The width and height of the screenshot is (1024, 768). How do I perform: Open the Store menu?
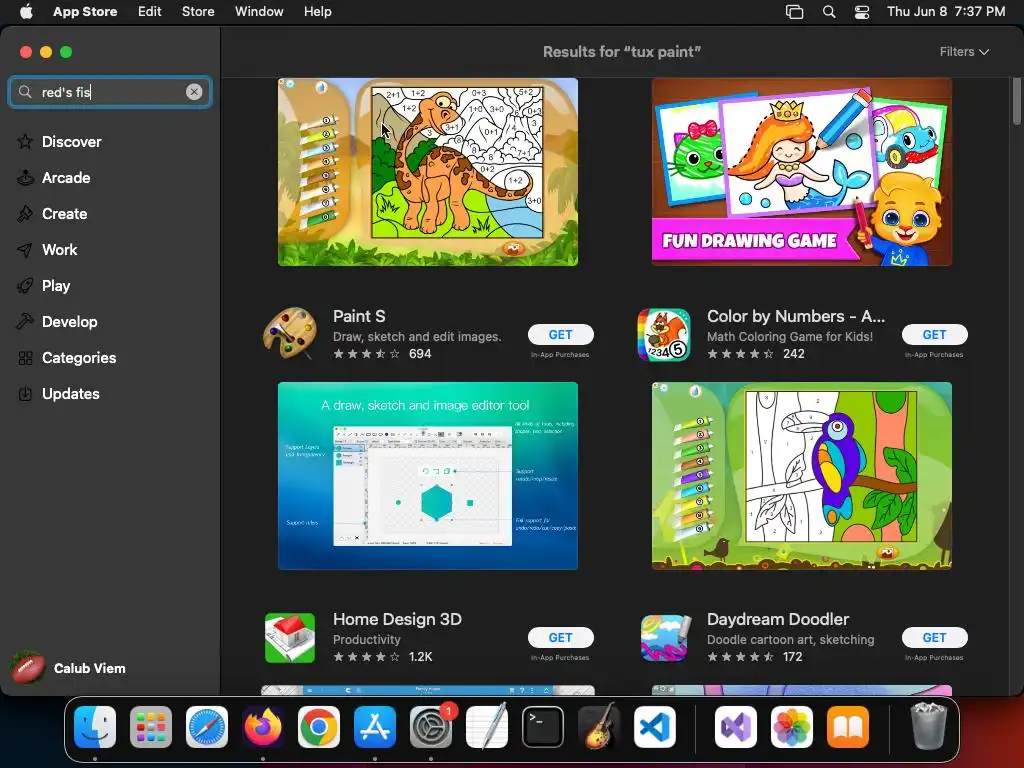[x=198, y=12]
